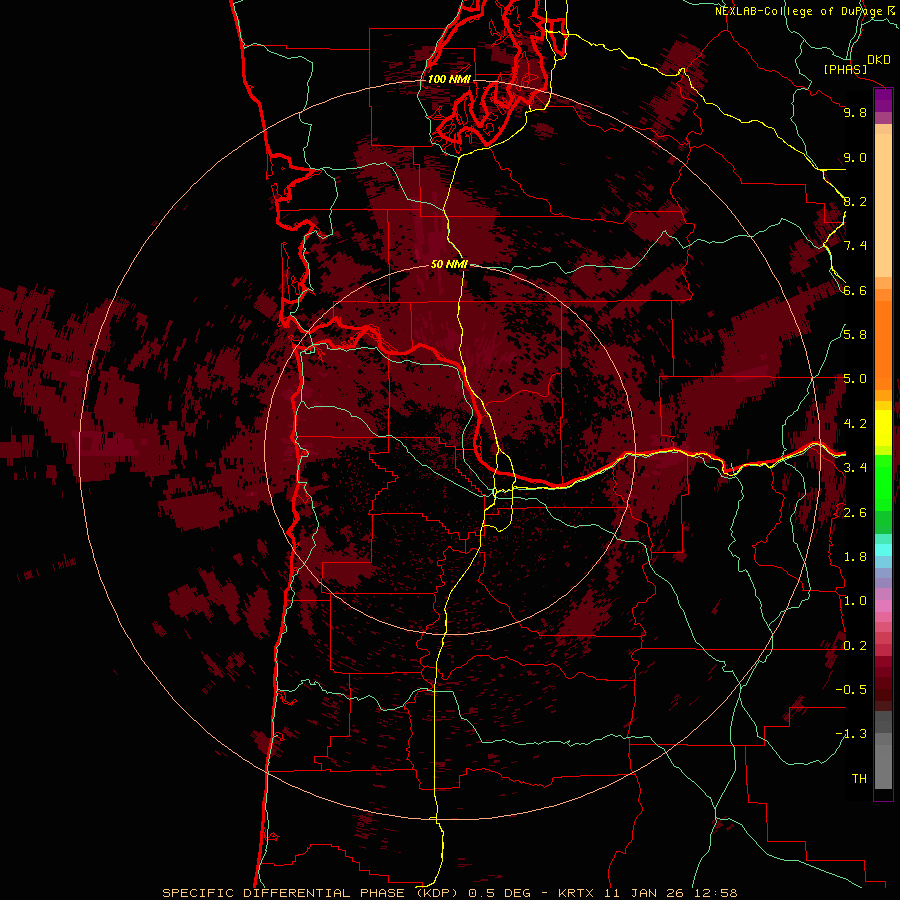Image resolution: width=900 pixels, height=900 pixels.
Task: Click the 2.6 value on the scale
Action: (855, 513)
